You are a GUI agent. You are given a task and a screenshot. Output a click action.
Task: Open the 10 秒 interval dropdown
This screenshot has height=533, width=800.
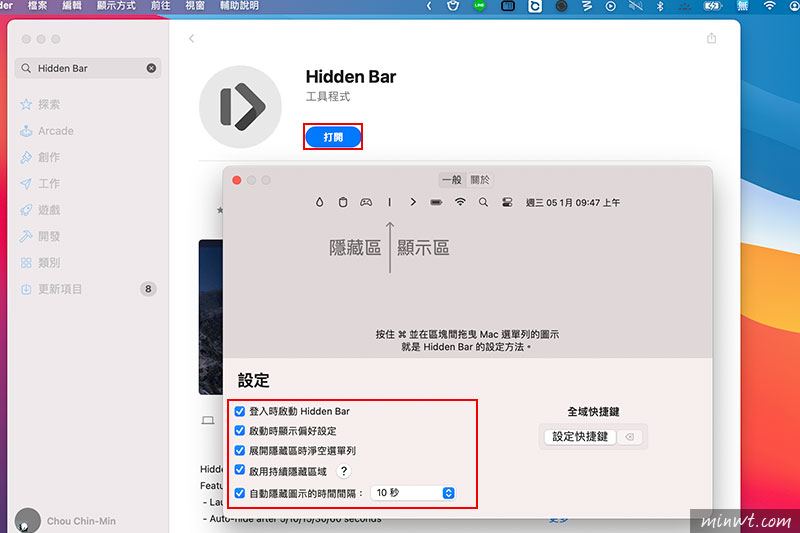pos(413,493)
